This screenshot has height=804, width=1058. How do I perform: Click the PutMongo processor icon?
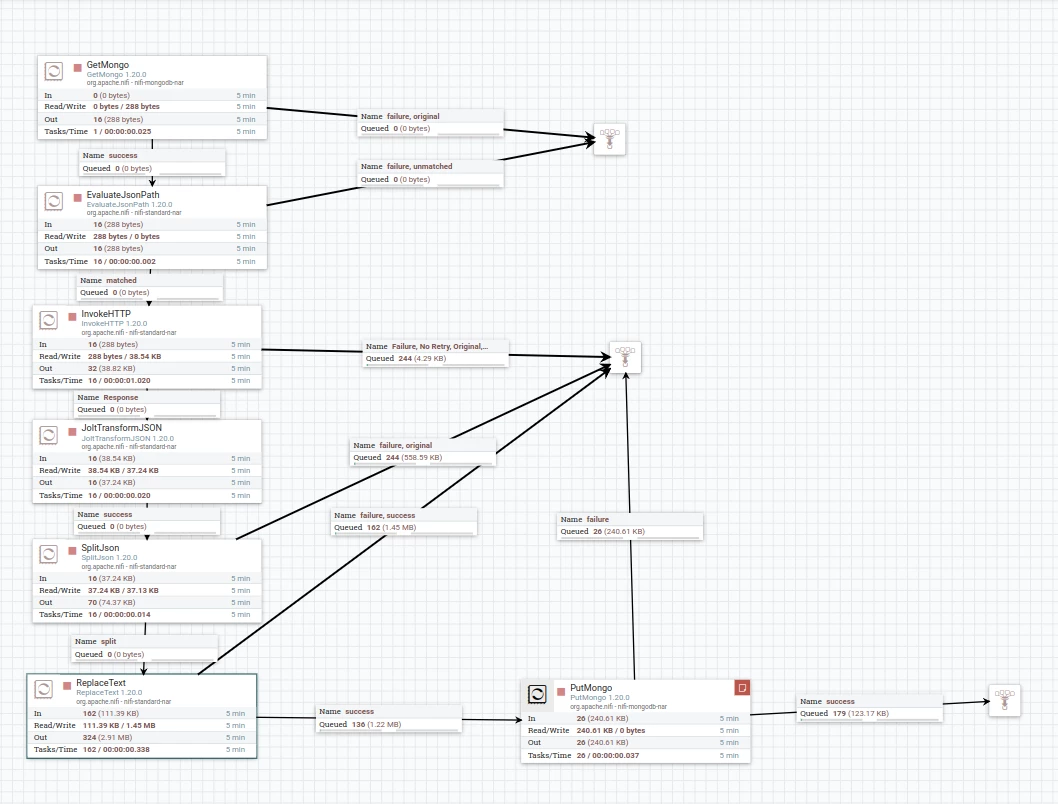537,694
